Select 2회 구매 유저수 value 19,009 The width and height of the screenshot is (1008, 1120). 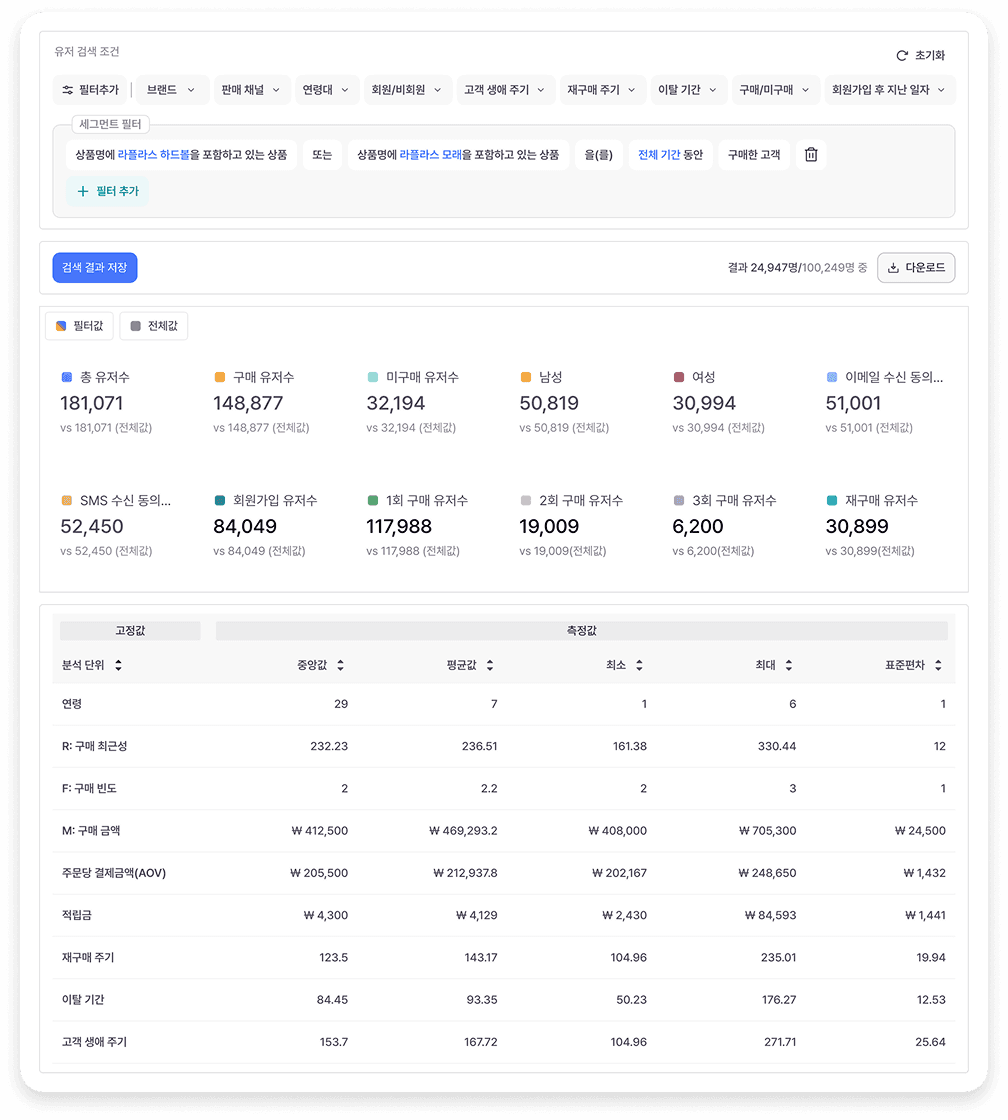pos(549,527)
